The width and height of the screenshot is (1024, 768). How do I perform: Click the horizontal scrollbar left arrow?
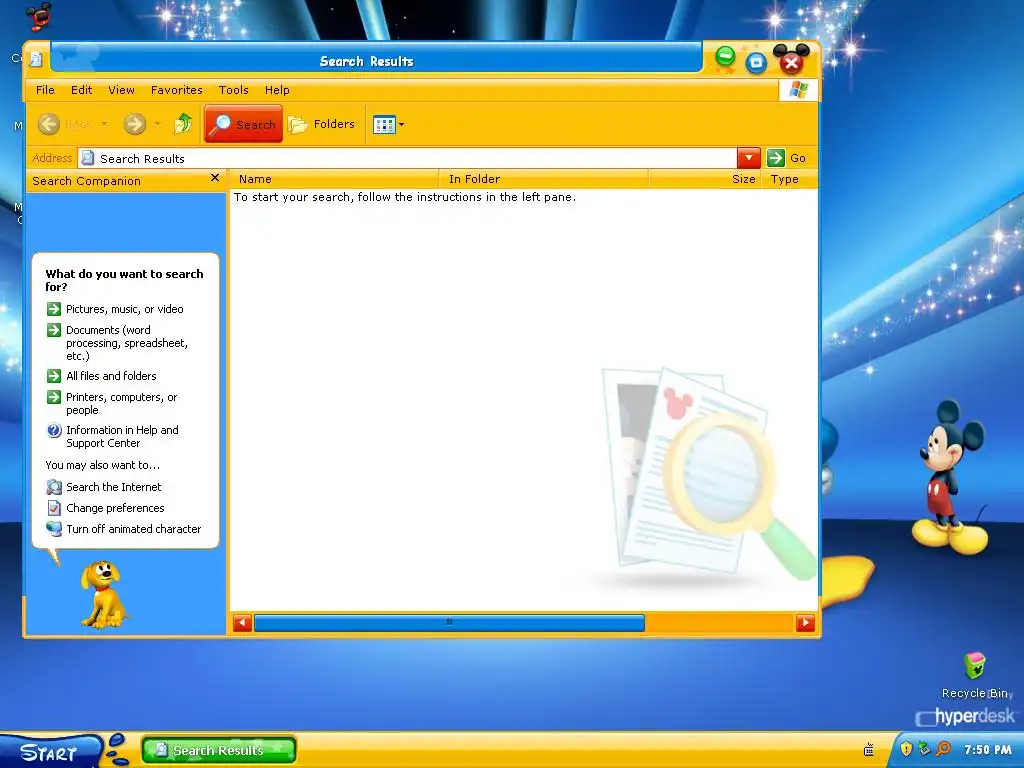[242, 623]
